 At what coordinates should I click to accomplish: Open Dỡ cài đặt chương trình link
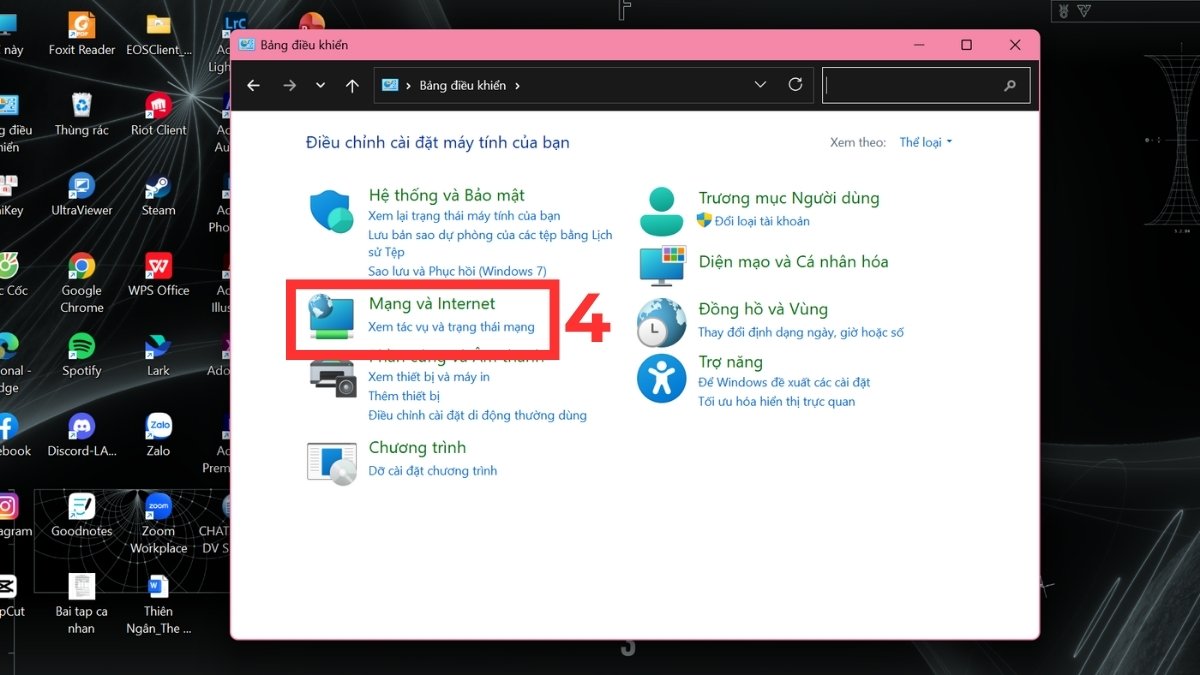click(x=432, y=471)
